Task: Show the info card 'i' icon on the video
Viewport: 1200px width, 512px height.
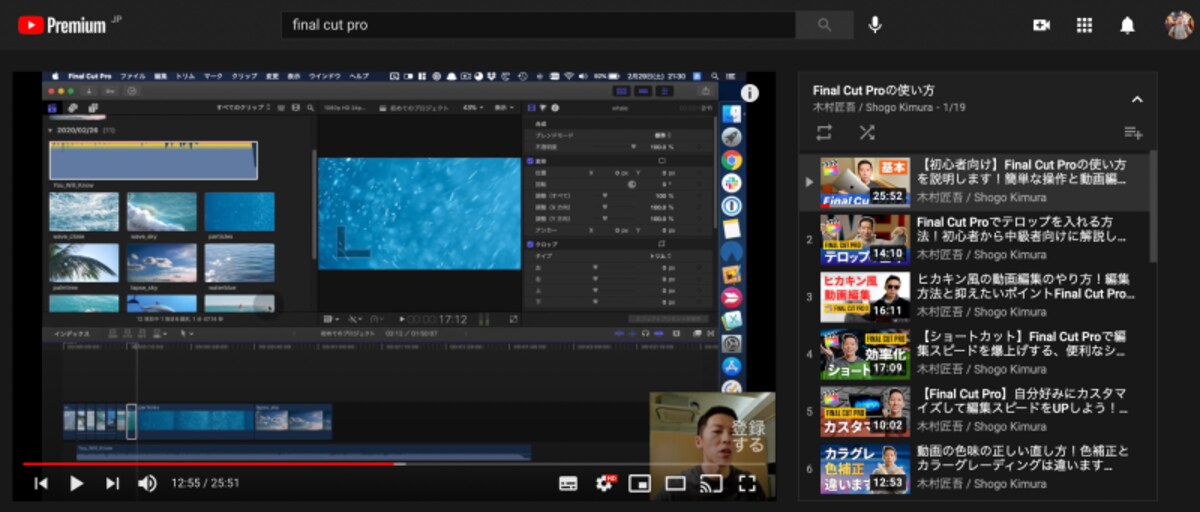Action: click(x=750, y=94)
